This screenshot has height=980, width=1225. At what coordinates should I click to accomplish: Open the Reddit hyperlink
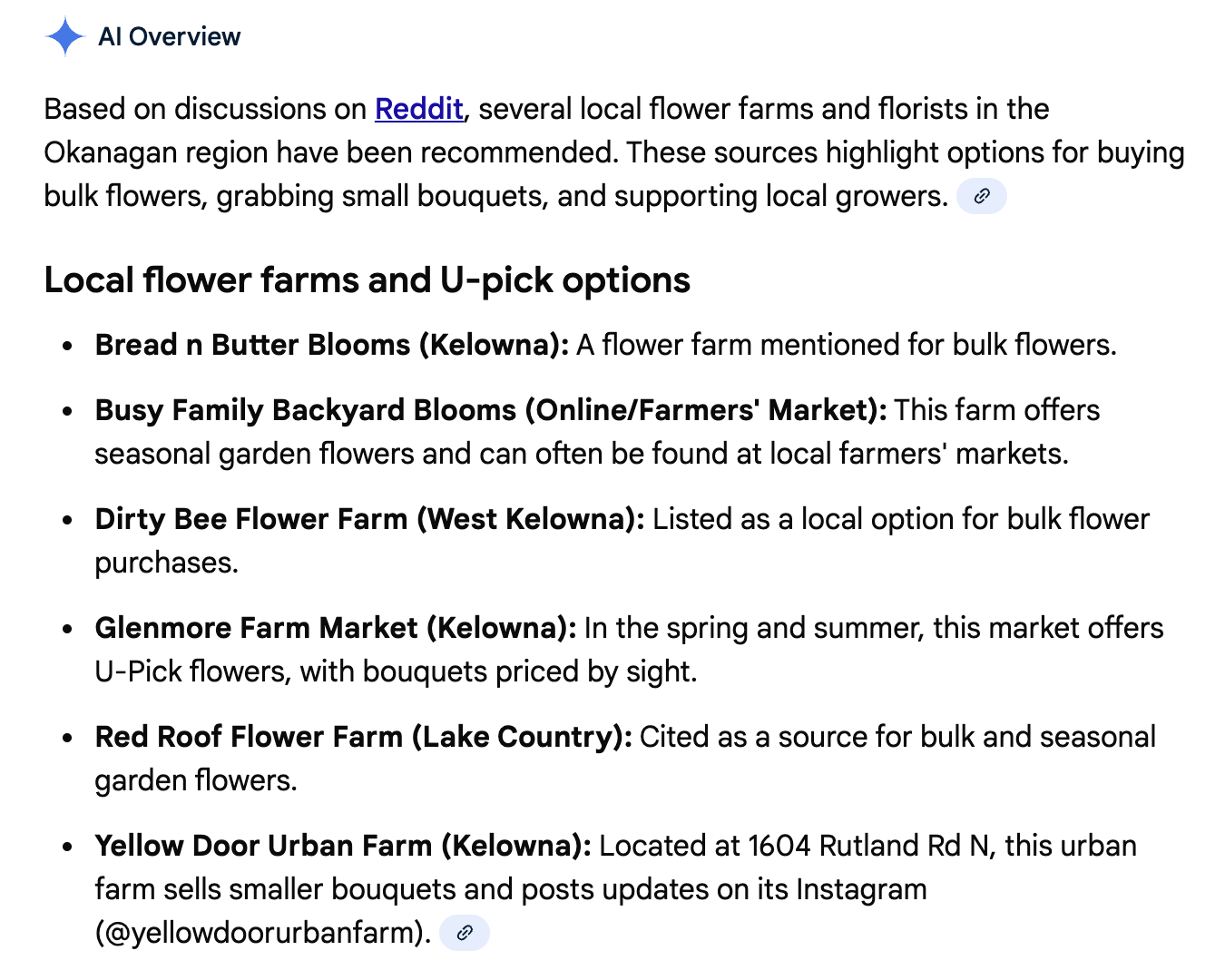tap(418, 109)
